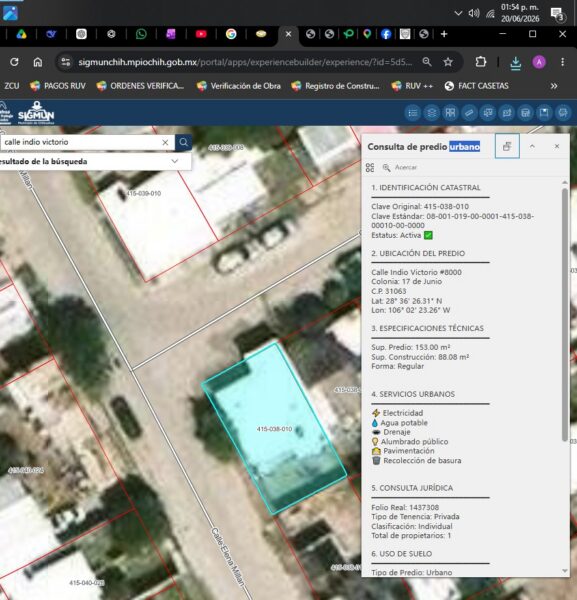577x600 pixels.
Task: Open the PAGOS RUV bookmark
Action: coord(58,86)
